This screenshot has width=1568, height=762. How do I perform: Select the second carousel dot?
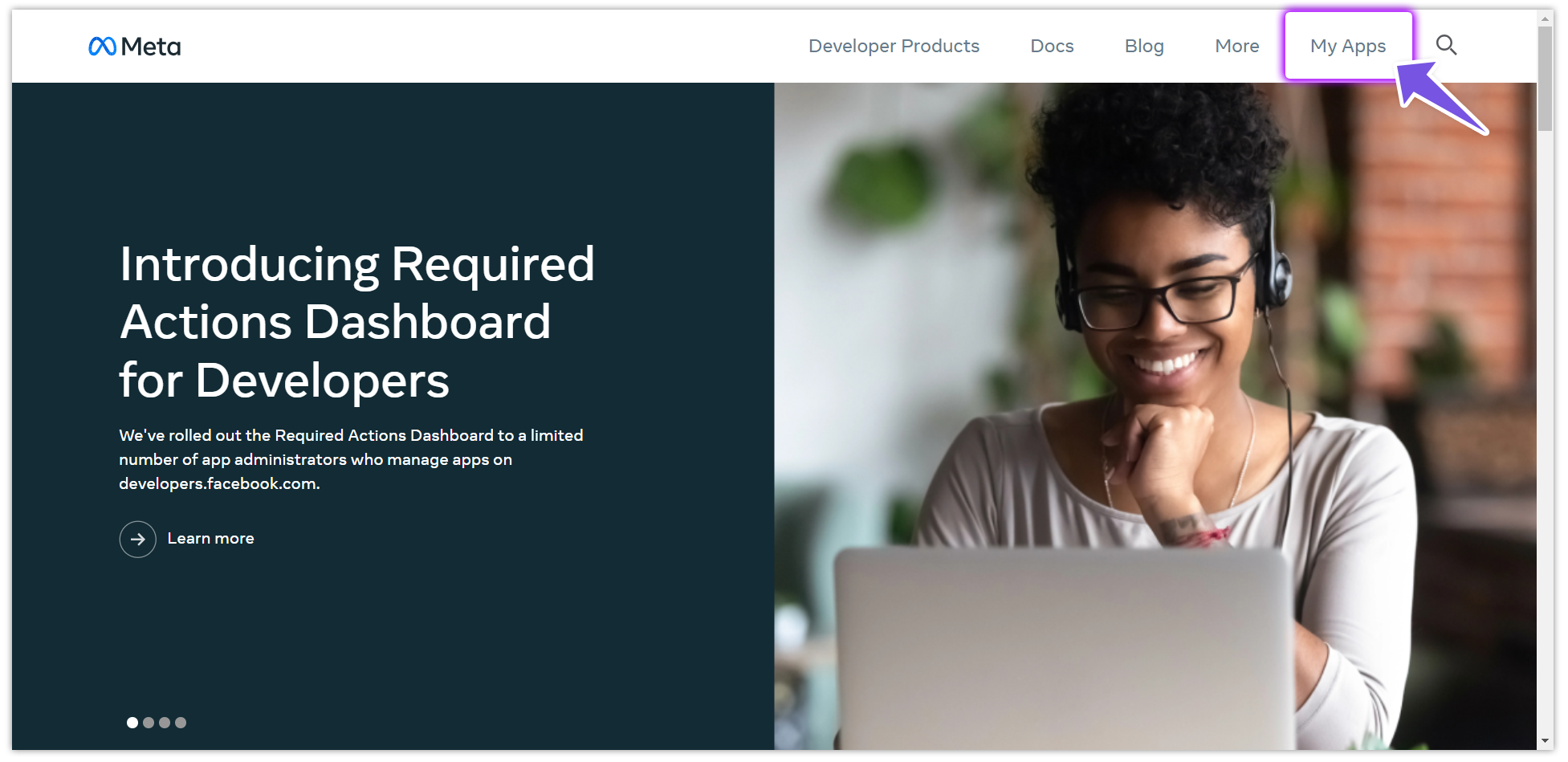point(149,723)
